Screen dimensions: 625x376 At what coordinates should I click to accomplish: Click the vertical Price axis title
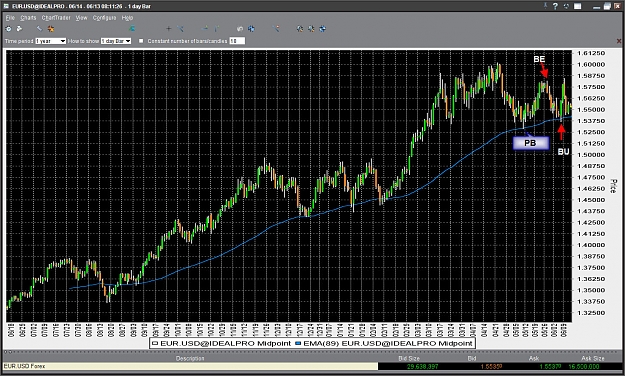pyautogui.click(x=613, y=186)
